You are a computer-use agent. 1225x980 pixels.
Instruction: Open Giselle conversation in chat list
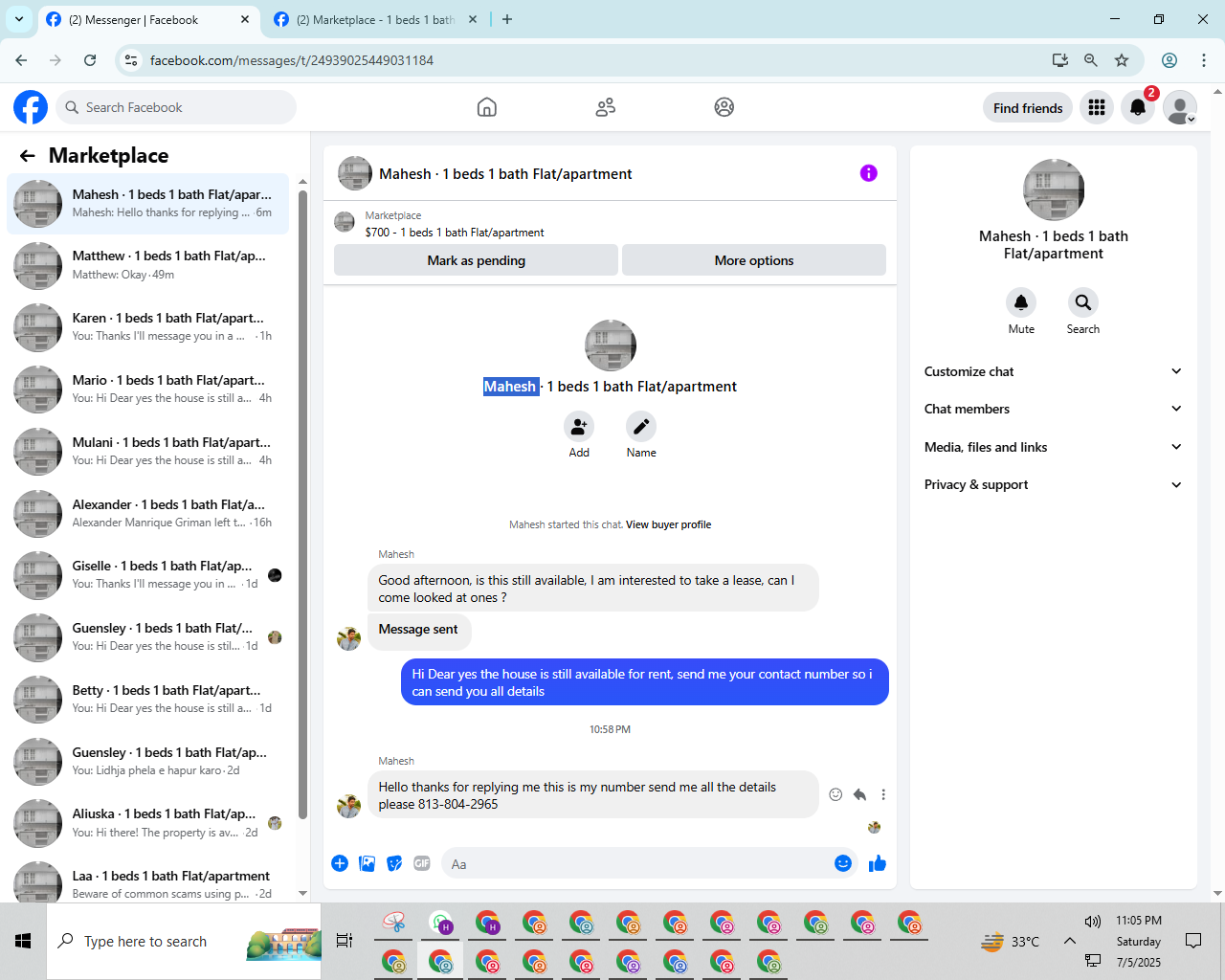point(148,575)
